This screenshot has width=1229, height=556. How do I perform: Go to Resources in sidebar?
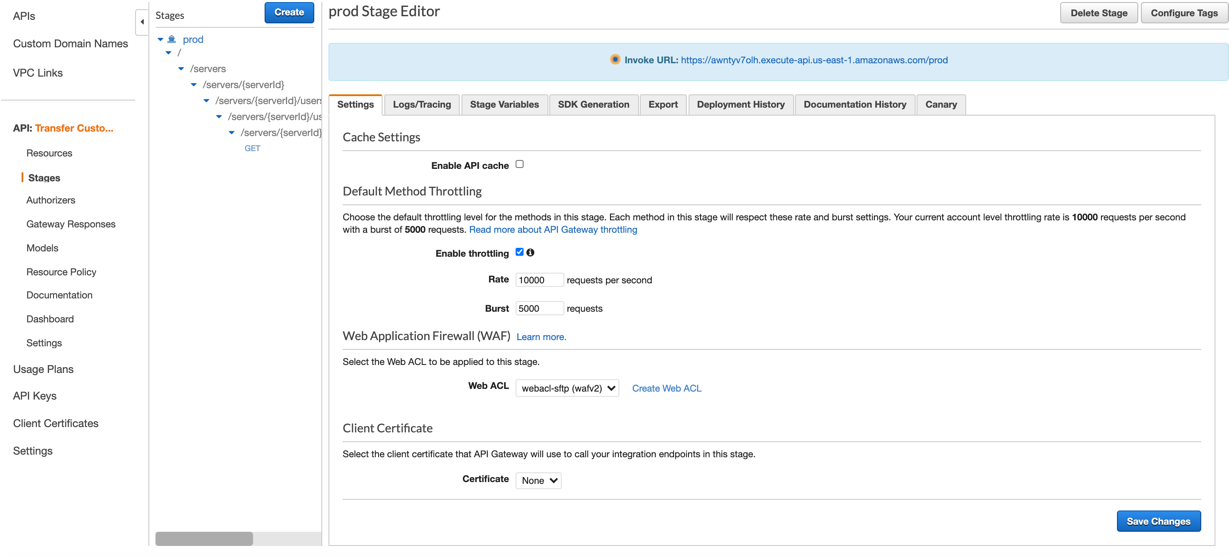pyautogui.click(x=49, y=153)
